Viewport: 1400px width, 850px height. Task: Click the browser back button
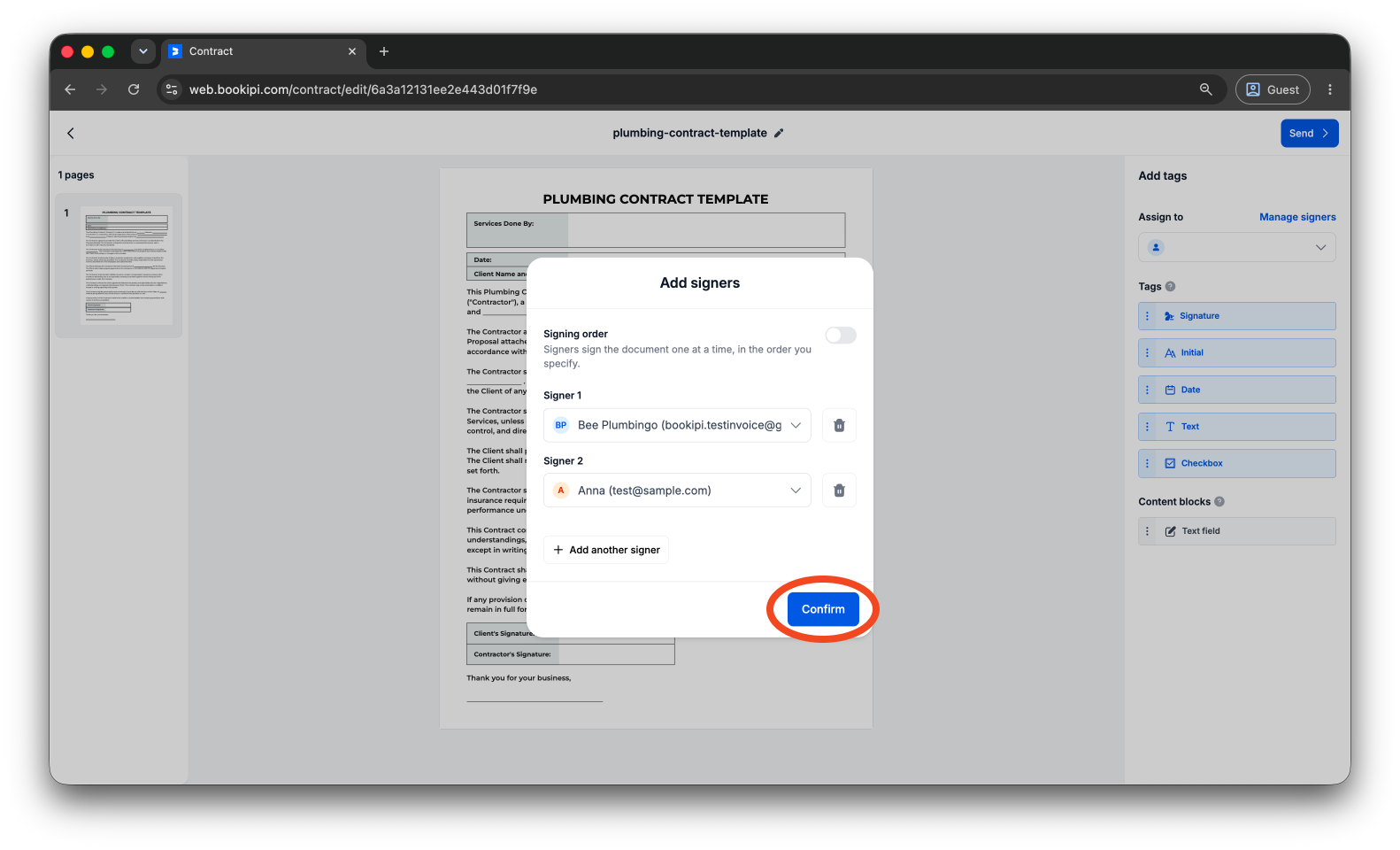pyautogui.click(x=70, y=89)
